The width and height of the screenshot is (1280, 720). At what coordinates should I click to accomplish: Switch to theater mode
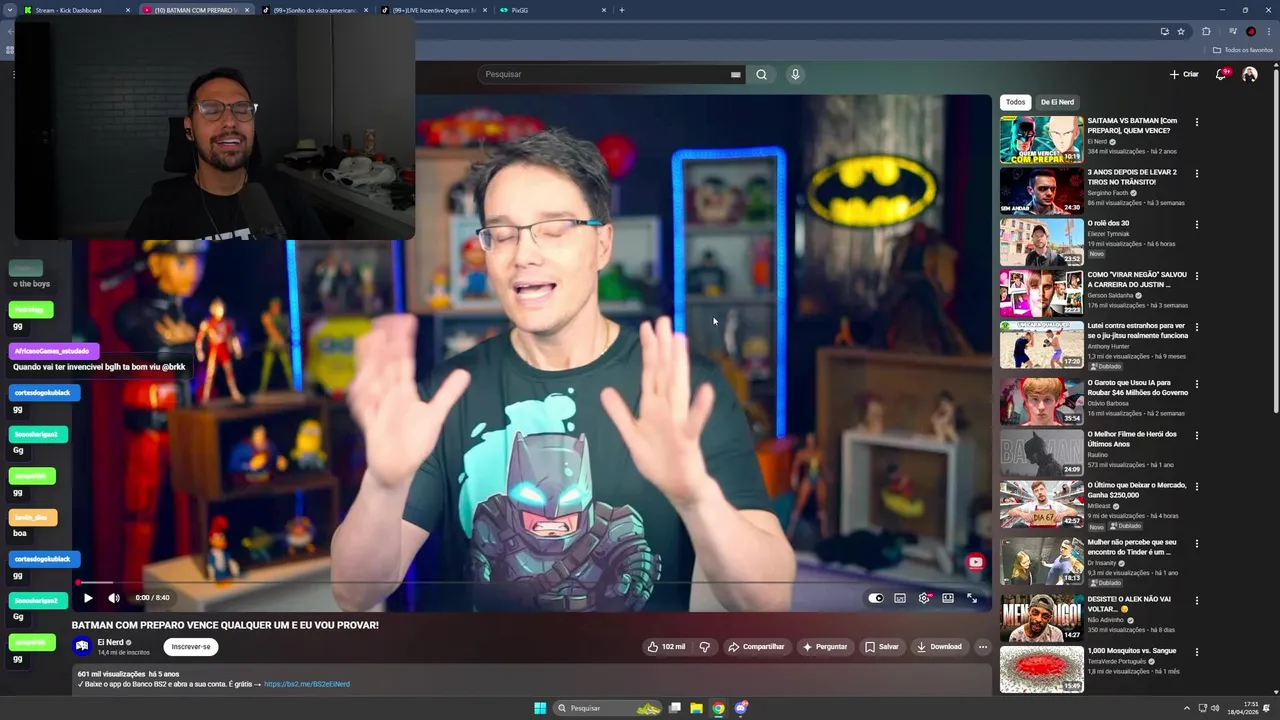point(948,598)
